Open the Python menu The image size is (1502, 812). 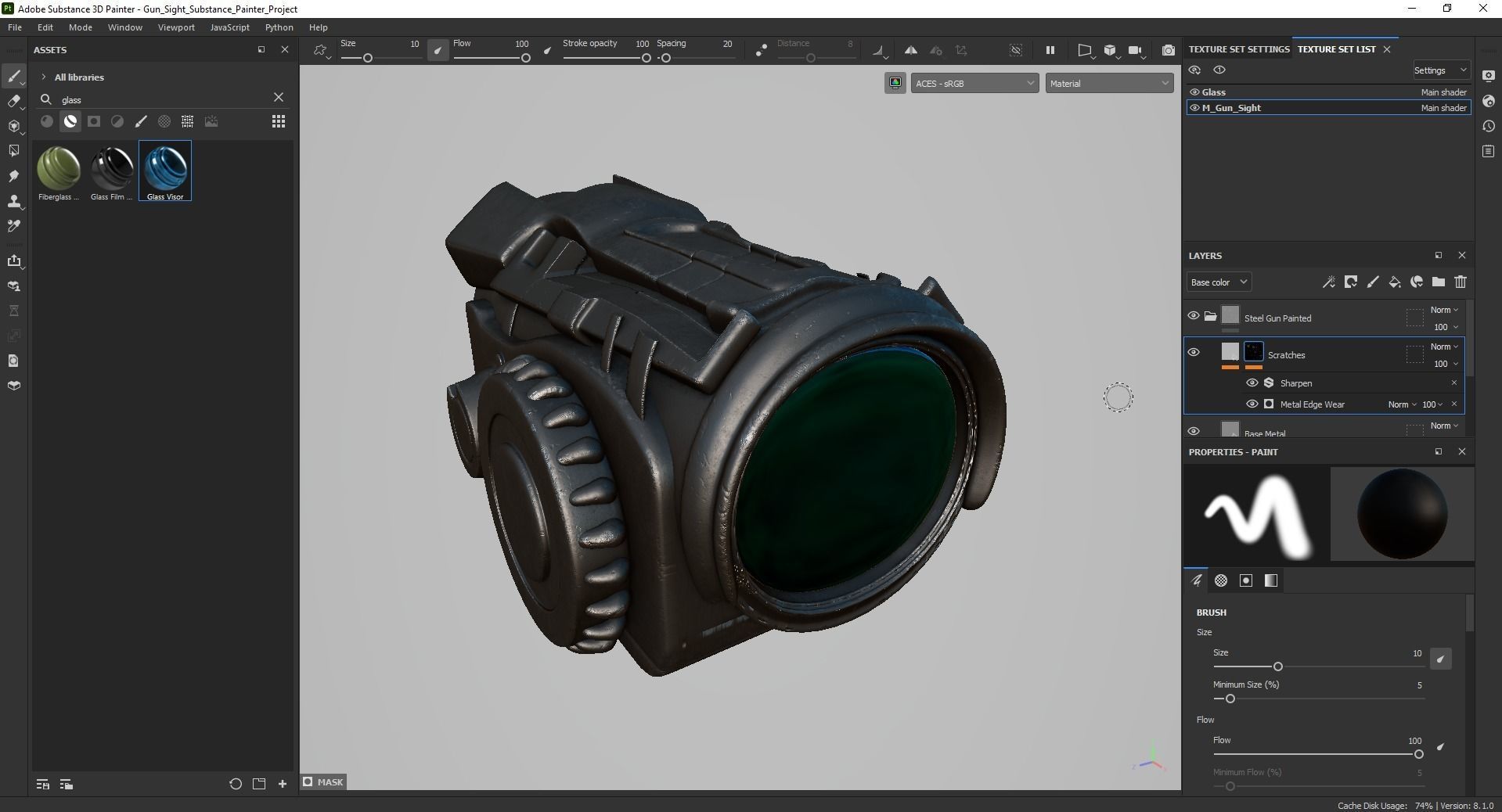[279, 27]
